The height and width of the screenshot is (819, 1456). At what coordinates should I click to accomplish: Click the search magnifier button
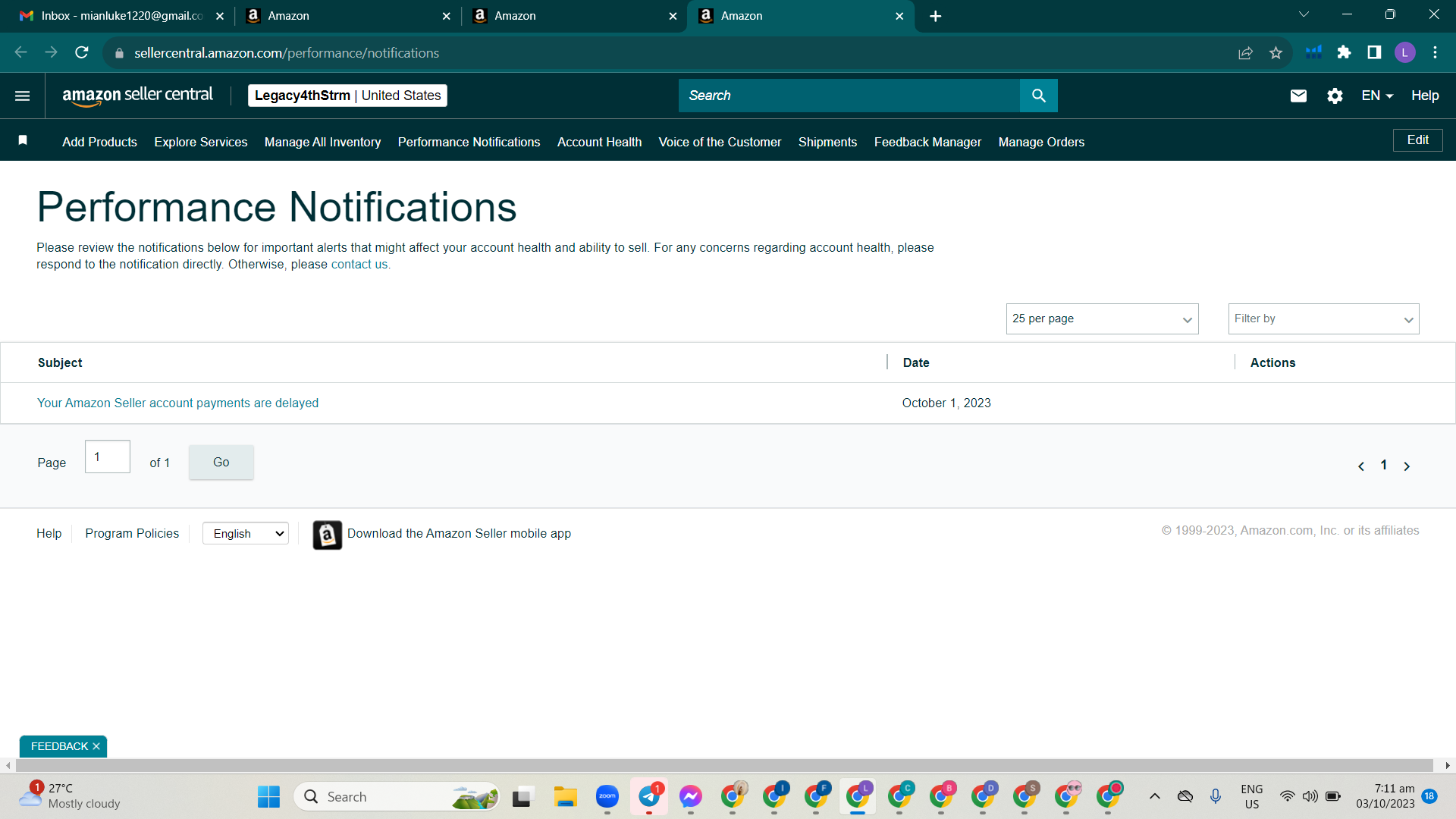(x=1039, y=96)
